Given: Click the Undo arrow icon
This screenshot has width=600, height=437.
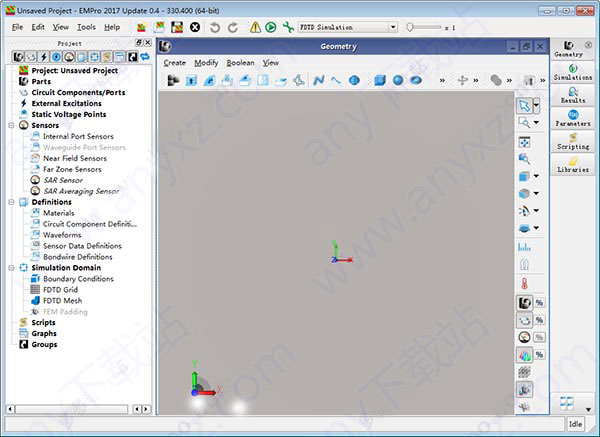Looking at the screenshot, I should [215, 27].
